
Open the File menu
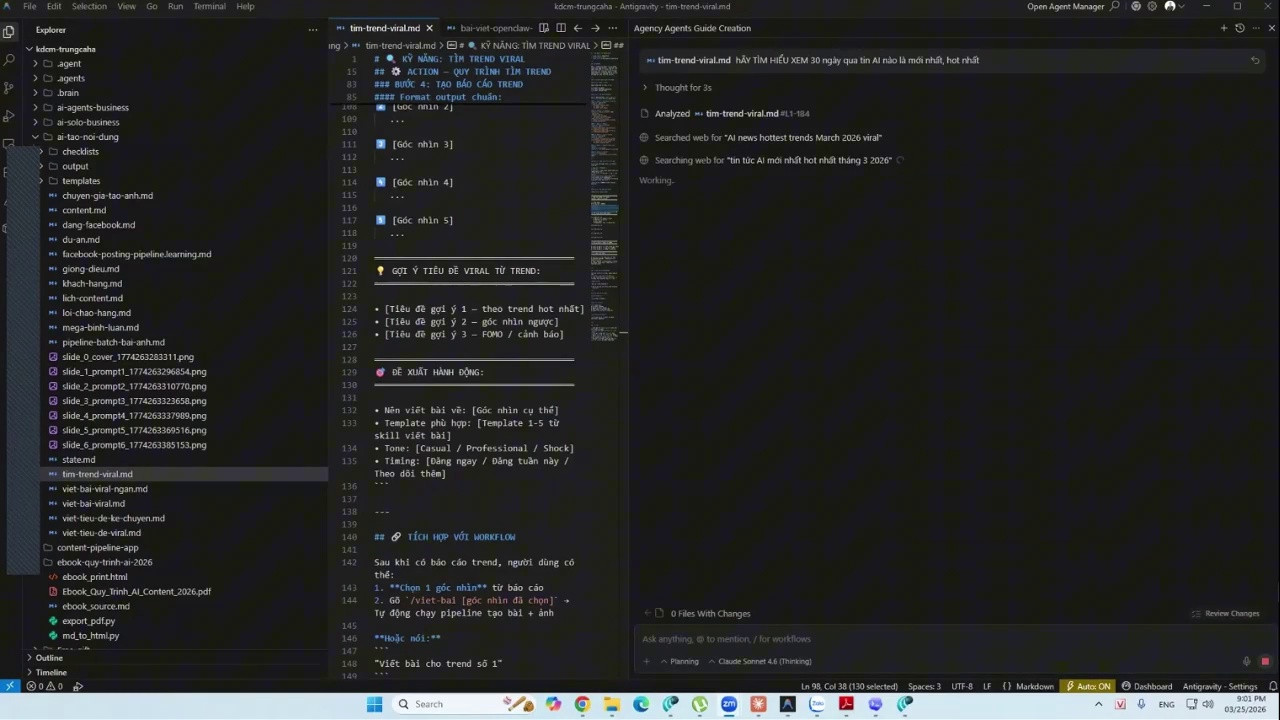pyautogui.click(x=30, y=6)
